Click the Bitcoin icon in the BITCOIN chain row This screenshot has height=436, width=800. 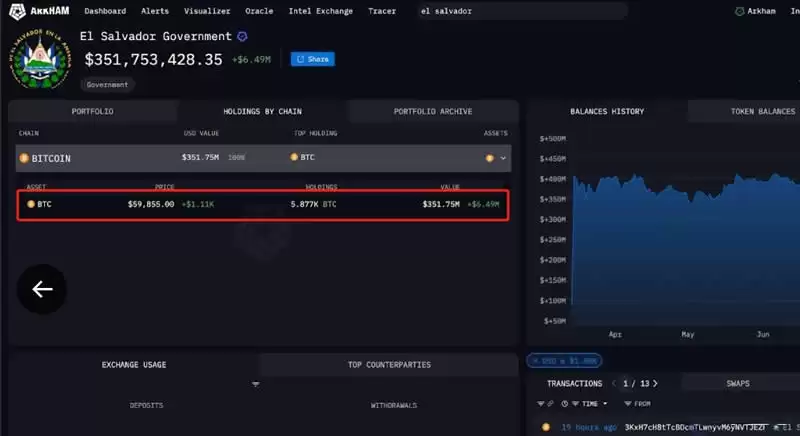click(x=25, y=158)
